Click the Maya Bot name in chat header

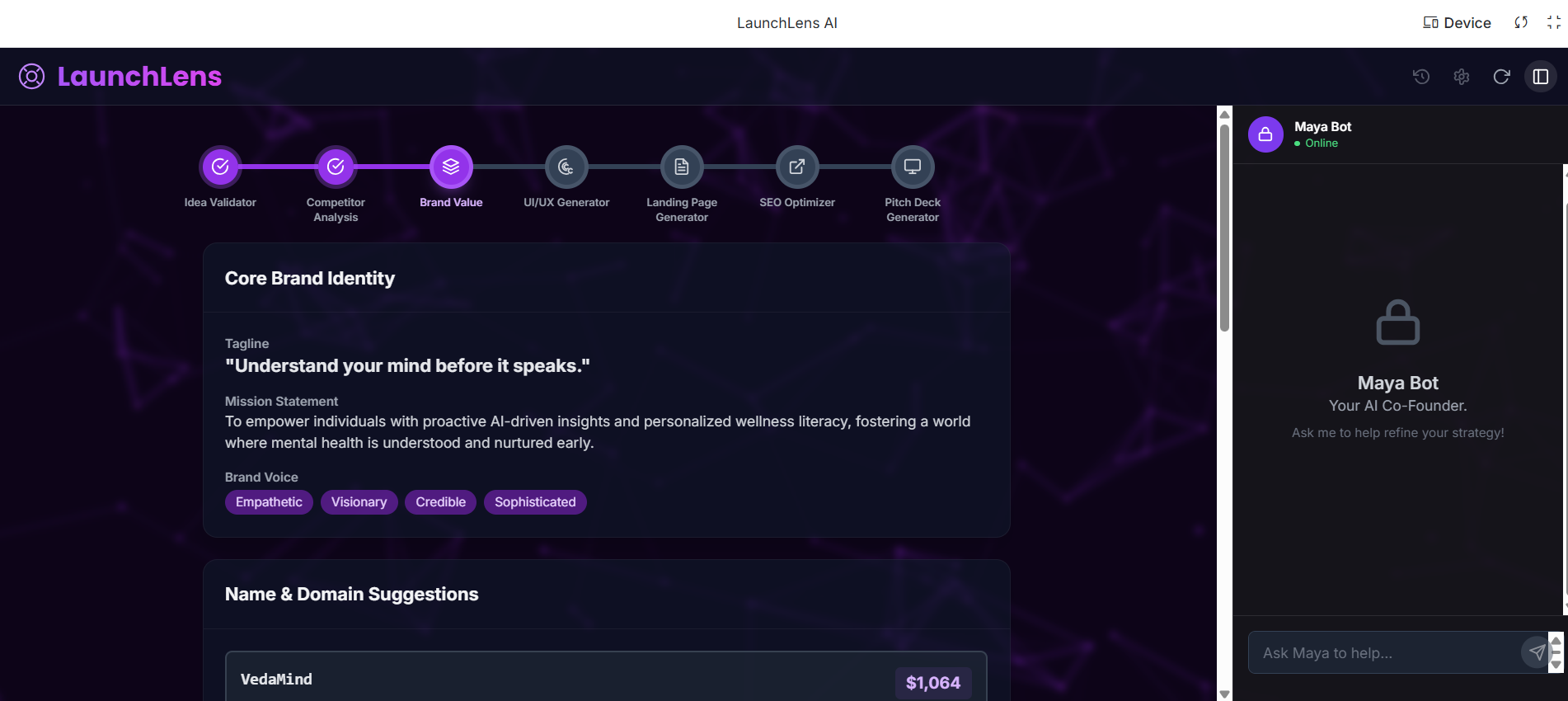[x=1323, y=127]
